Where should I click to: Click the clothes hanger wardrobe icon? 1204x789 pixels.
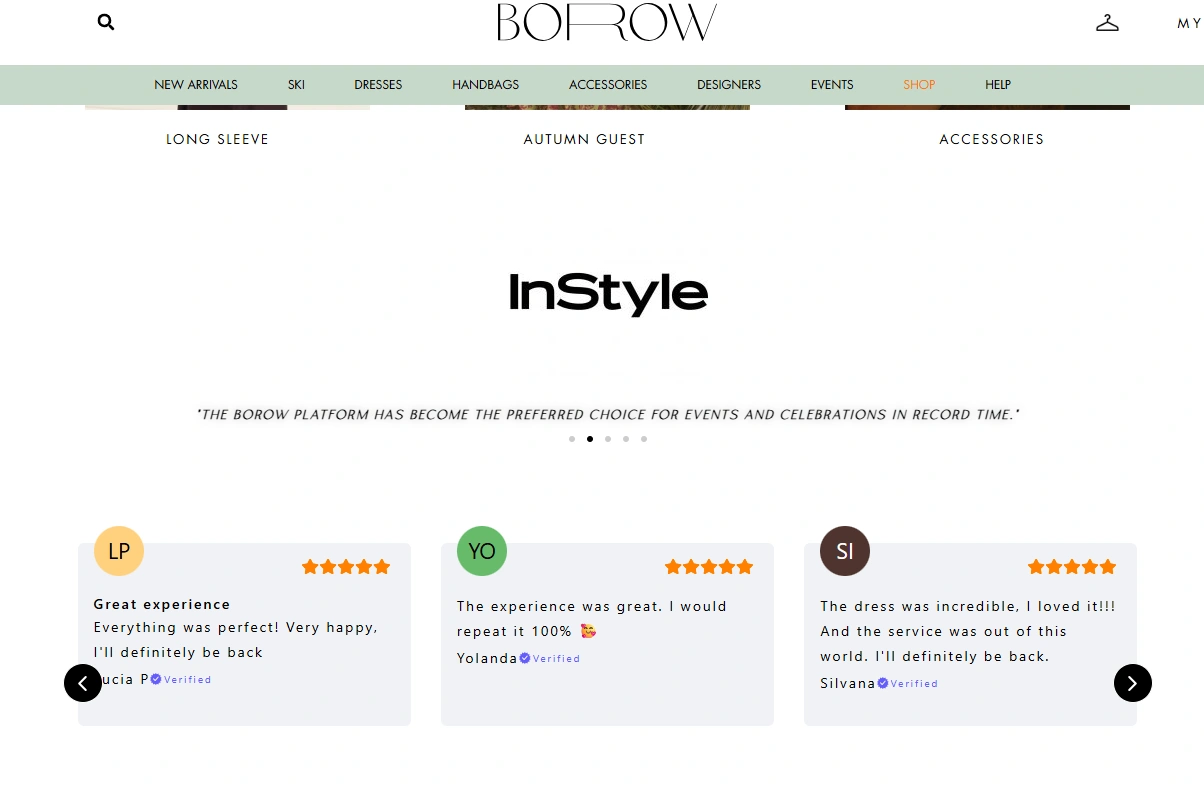(x=1107, y=24)
